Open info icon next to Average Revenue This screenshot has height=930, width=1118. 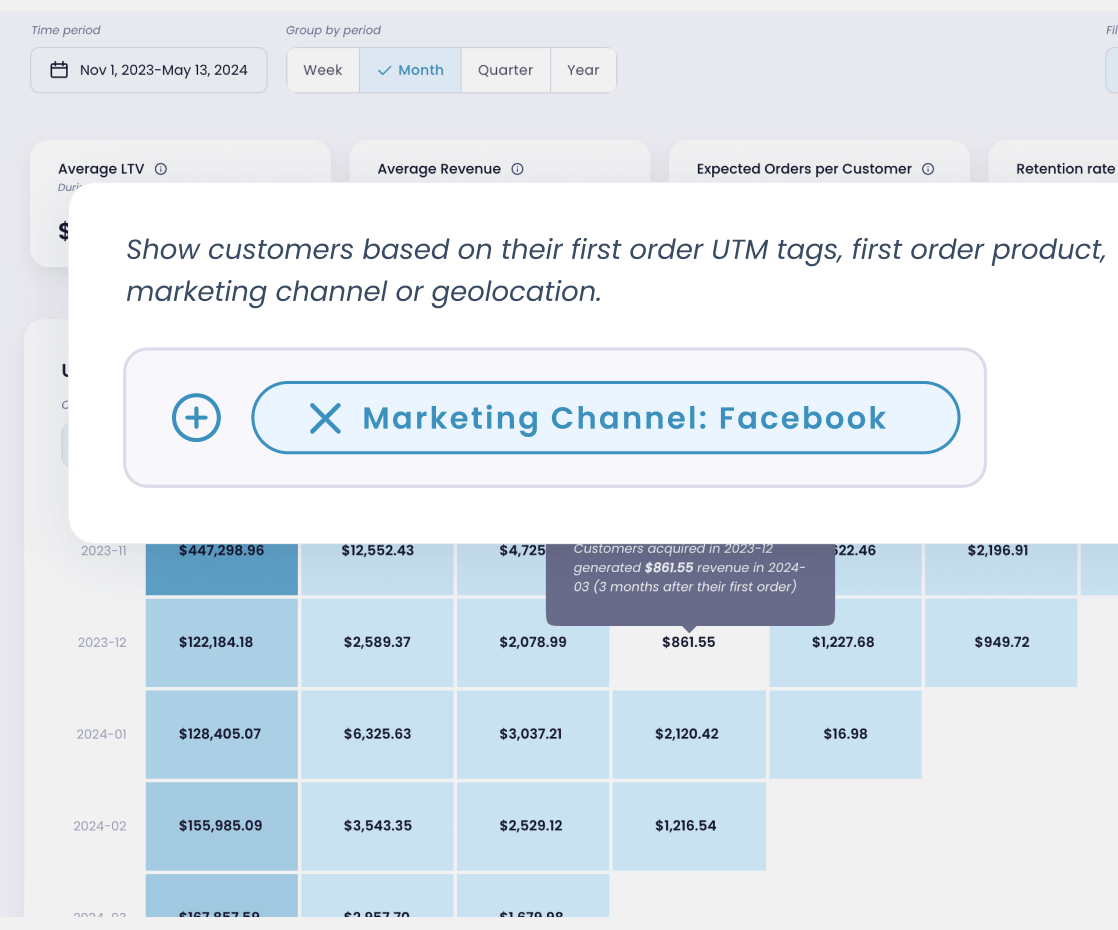point(518,169)
